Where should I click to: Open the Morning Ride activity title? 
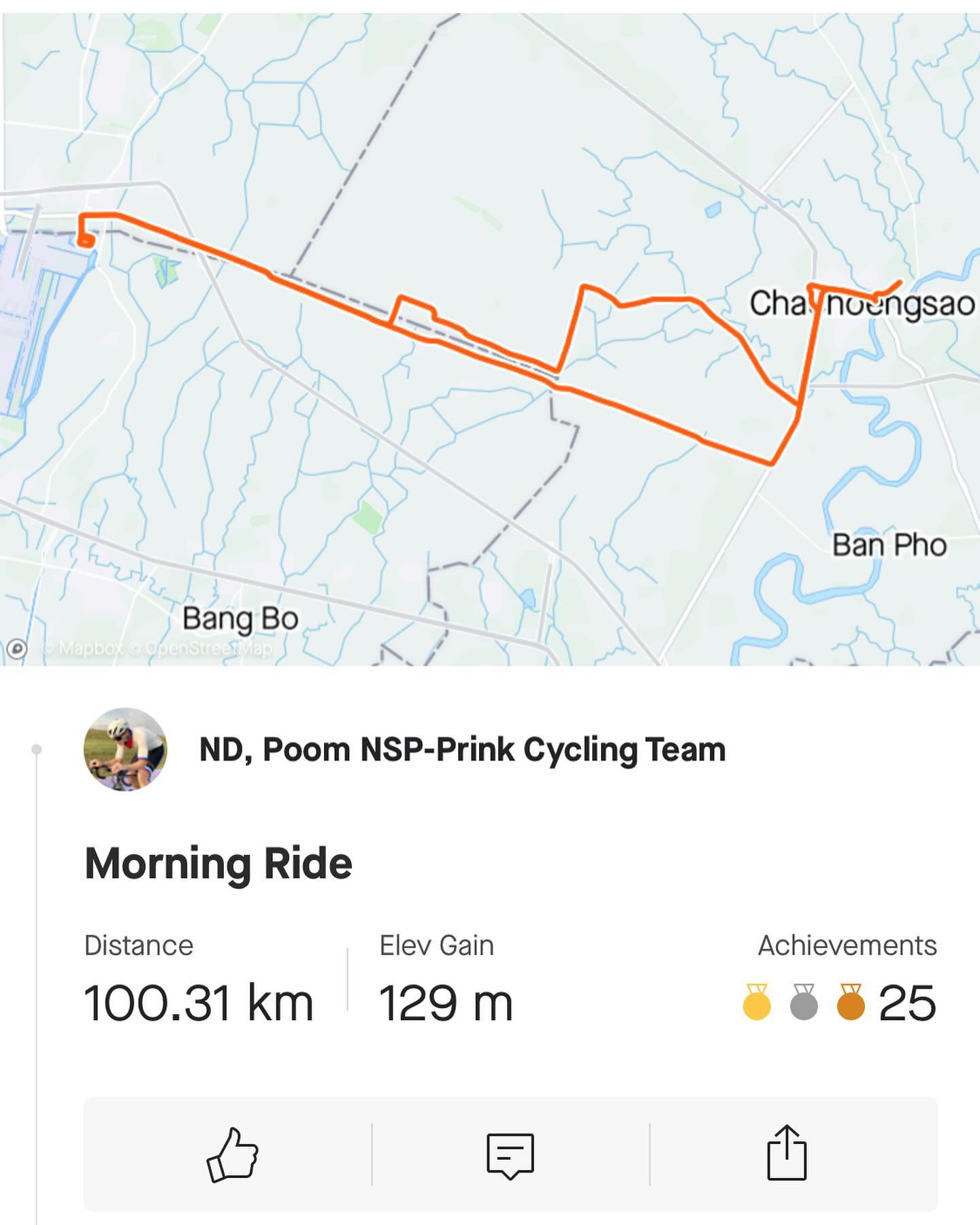coord(218,864)
